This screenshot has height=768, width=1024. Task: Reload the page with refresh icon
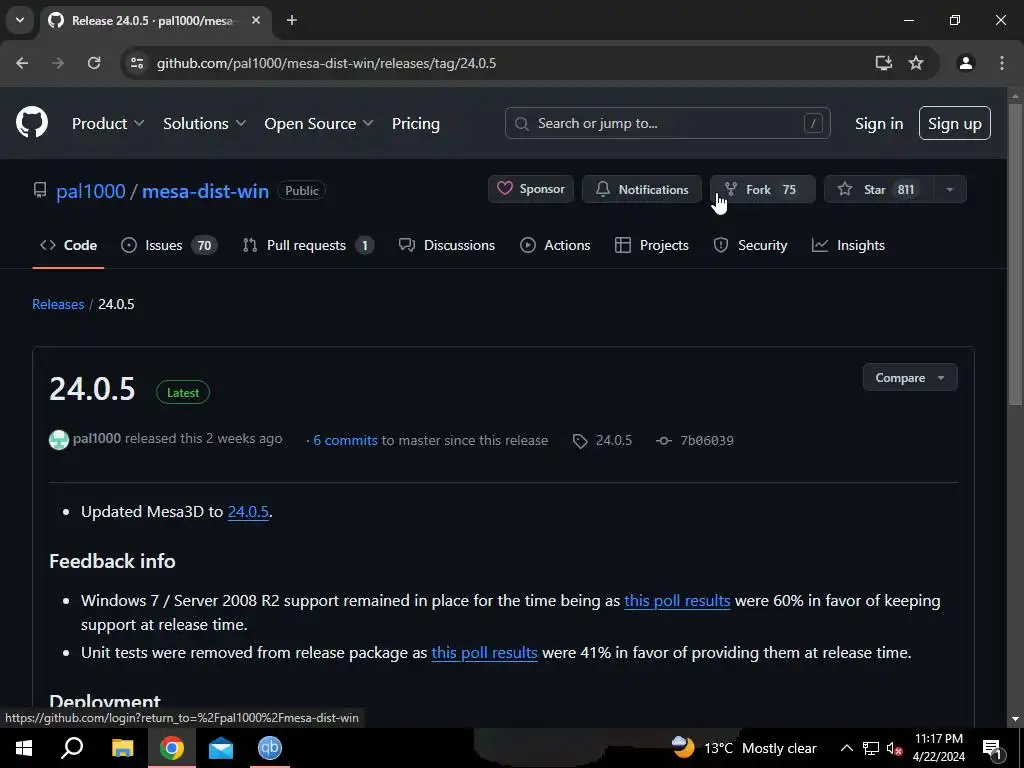tap(94, 63)
